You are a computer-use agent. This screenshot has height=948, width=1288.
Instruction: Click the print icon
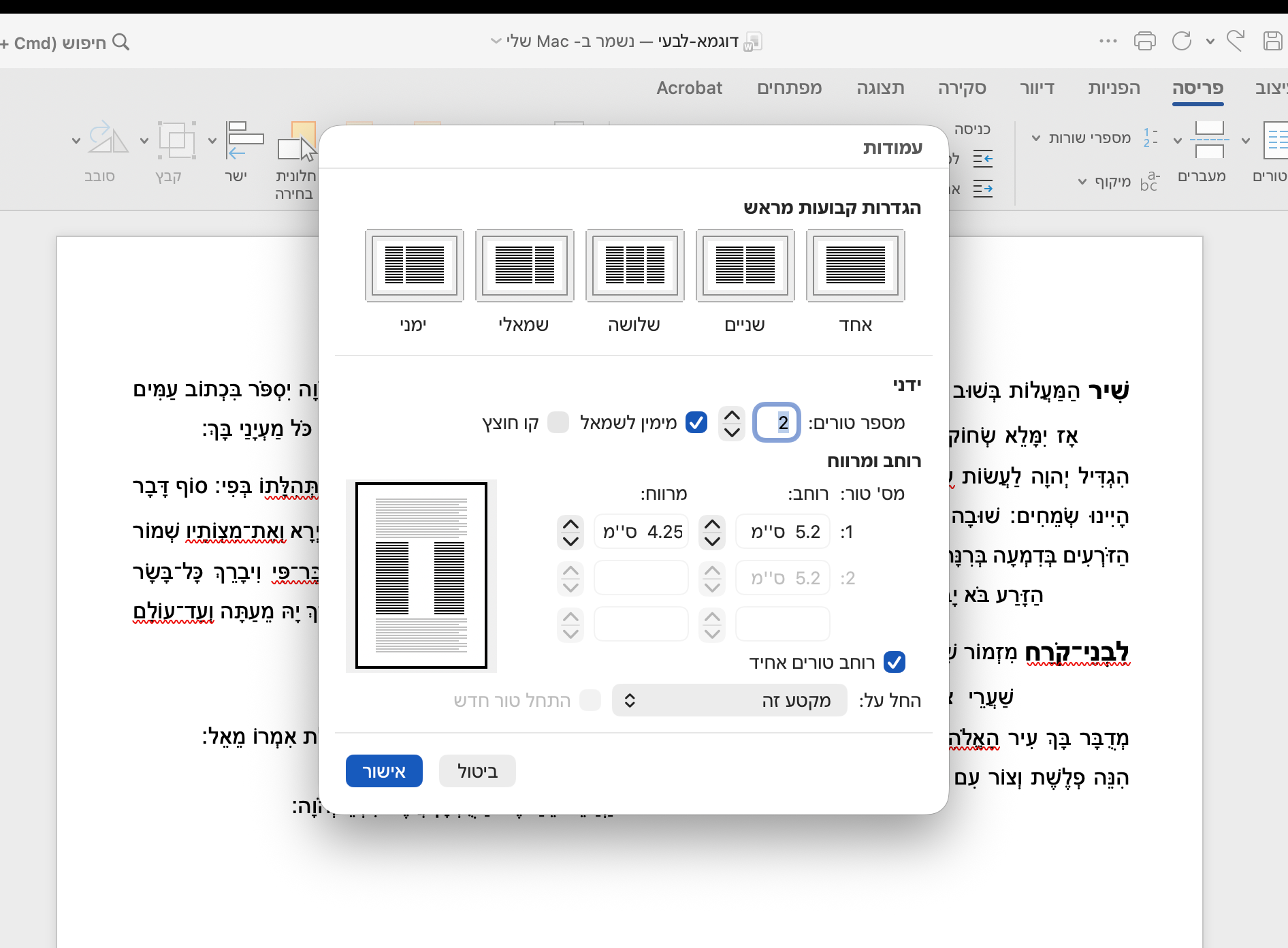pos(1144,41)
